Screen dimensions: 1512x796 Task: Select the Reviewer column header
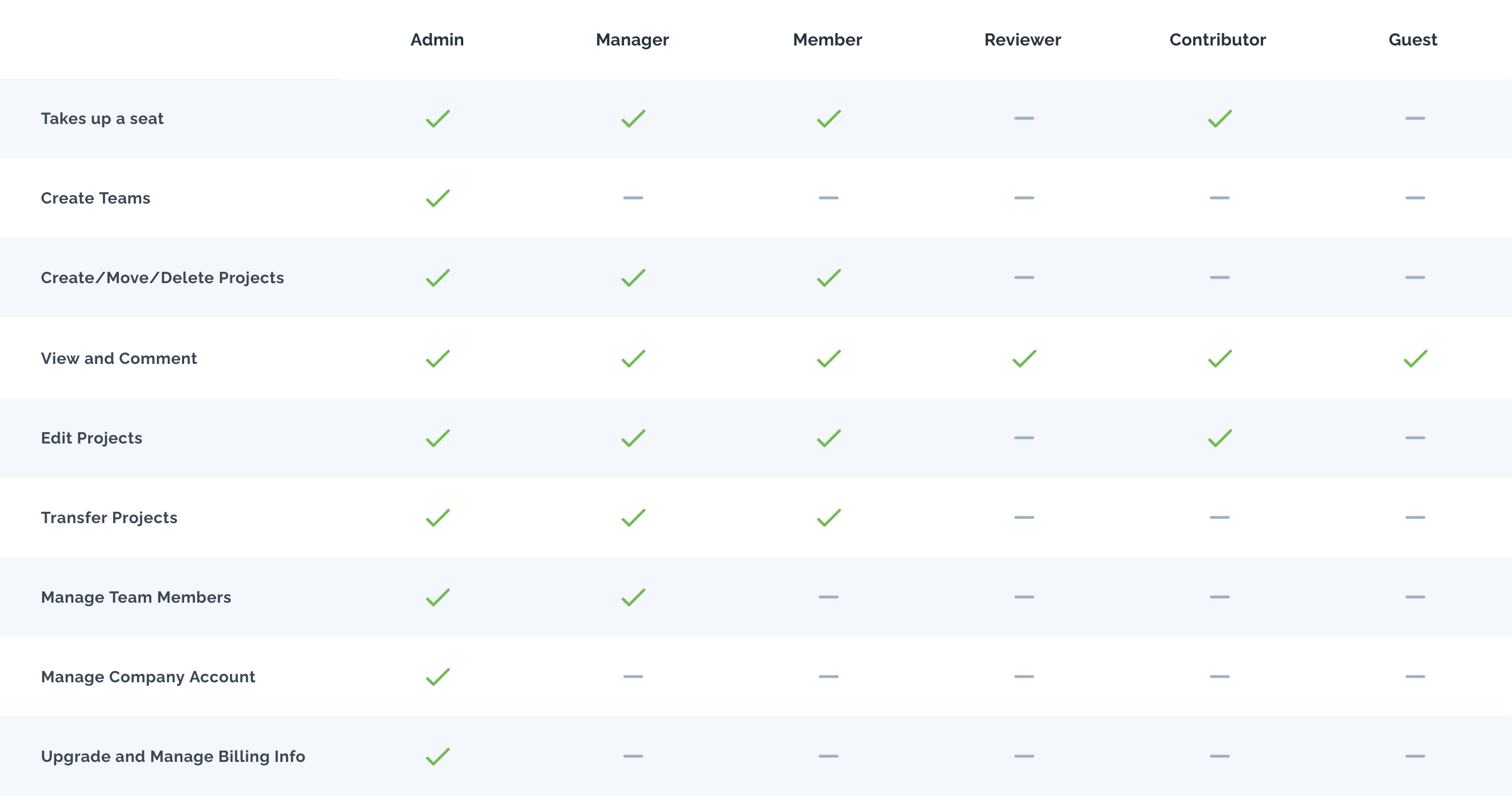click(x=1023, y=40)
